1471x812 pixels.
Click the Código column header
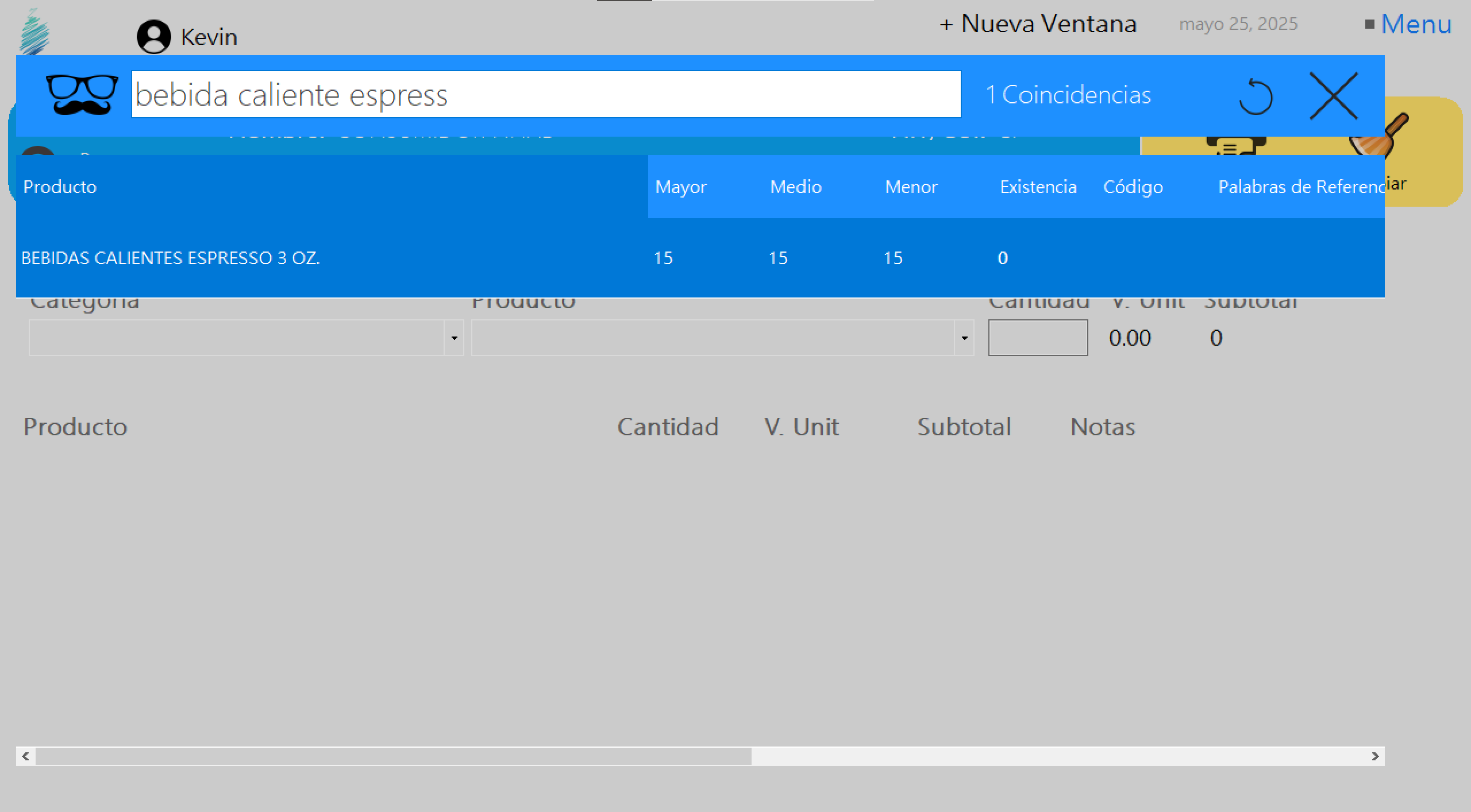1133,187
